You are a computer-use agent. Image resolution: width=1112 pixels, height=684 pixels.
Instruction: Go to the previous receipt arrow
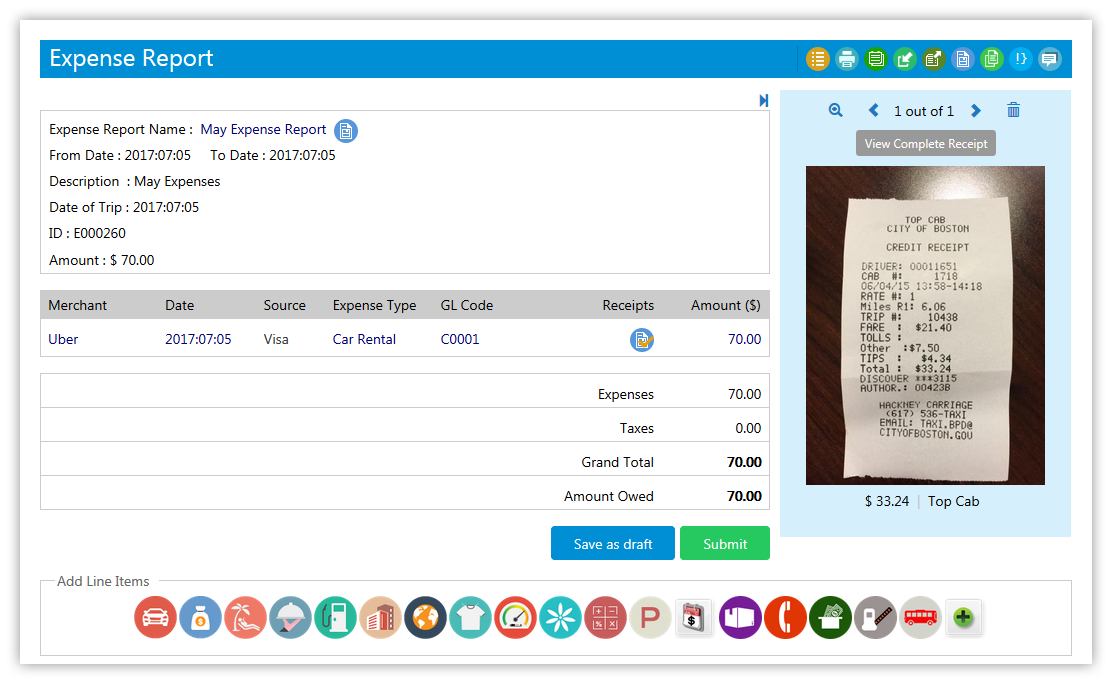pos(874,110)
